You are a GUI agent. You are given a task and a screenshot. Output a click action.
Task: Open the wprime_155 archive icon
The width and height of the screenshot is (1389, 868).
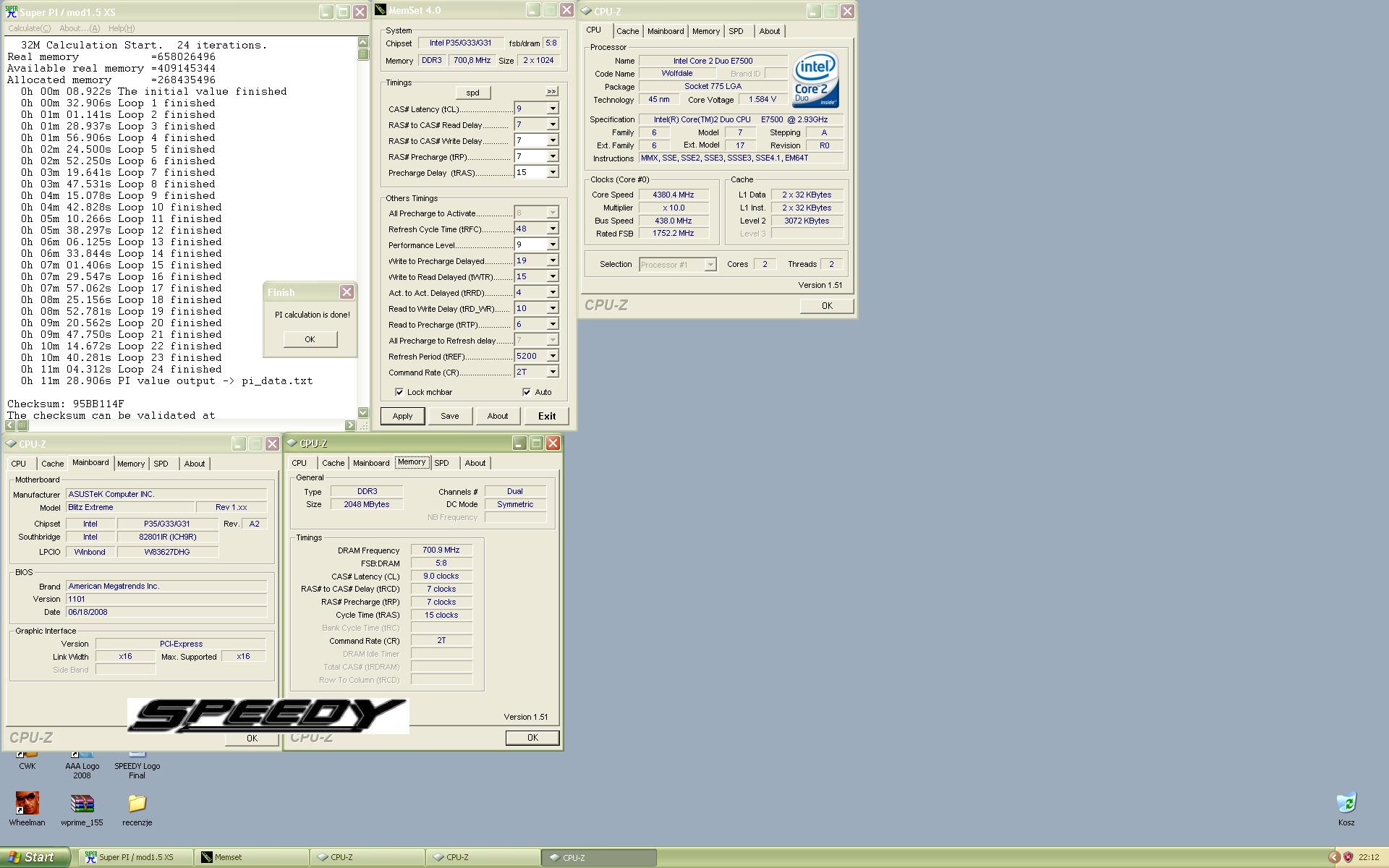tap(82, 809)
